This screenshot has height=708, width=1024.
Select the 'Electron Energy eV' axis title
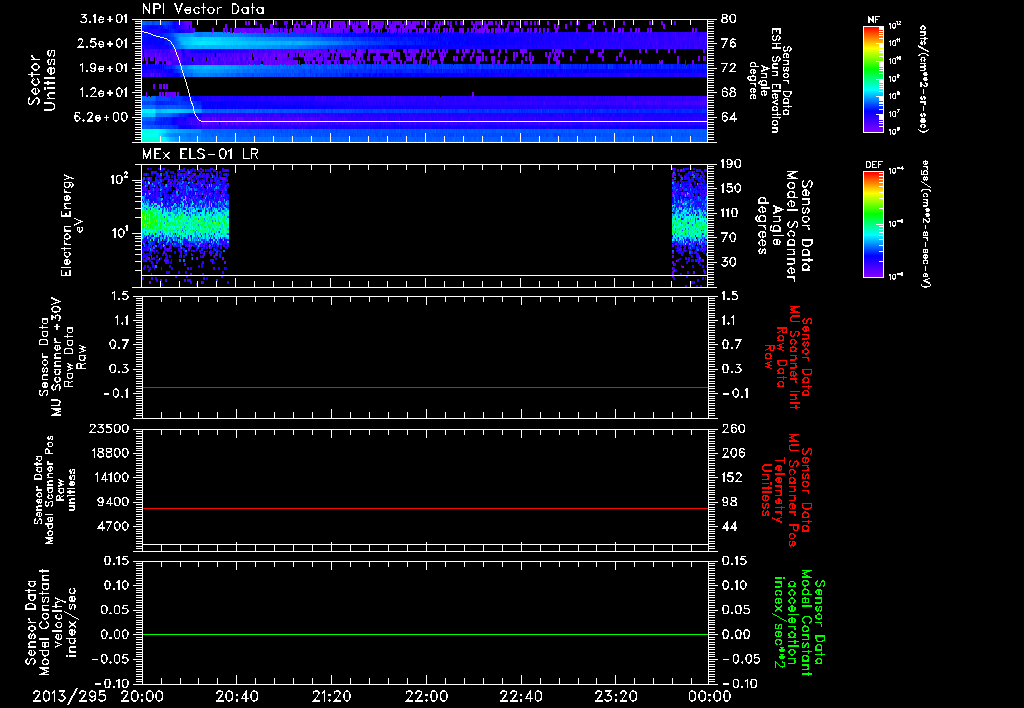click(72, 225)
